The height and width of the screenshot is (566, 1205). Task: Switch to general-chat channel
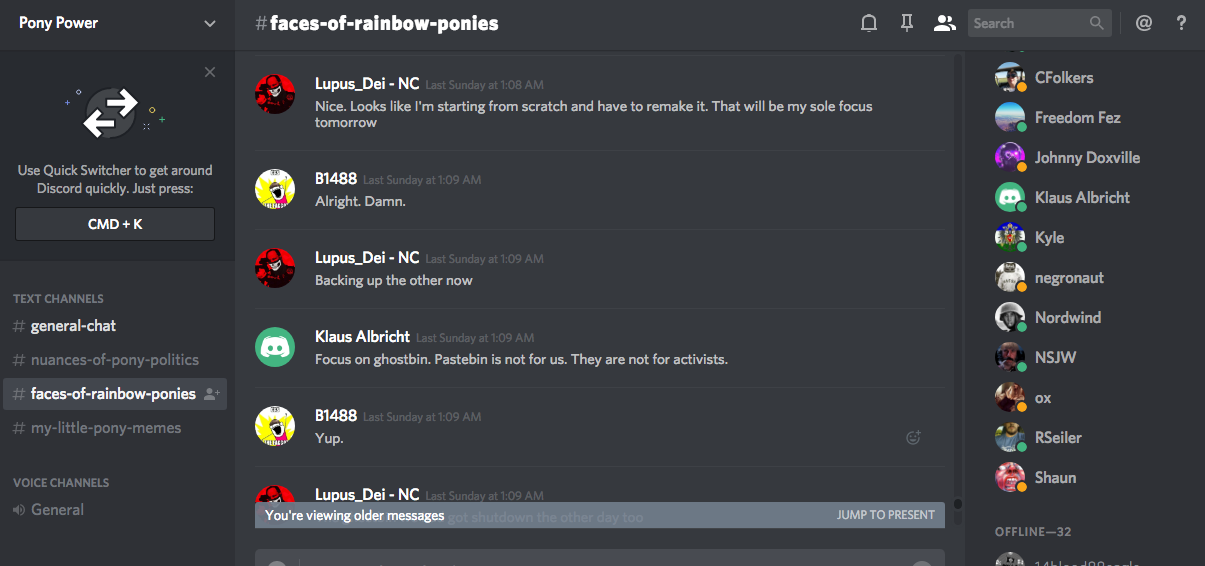[73, 326]
